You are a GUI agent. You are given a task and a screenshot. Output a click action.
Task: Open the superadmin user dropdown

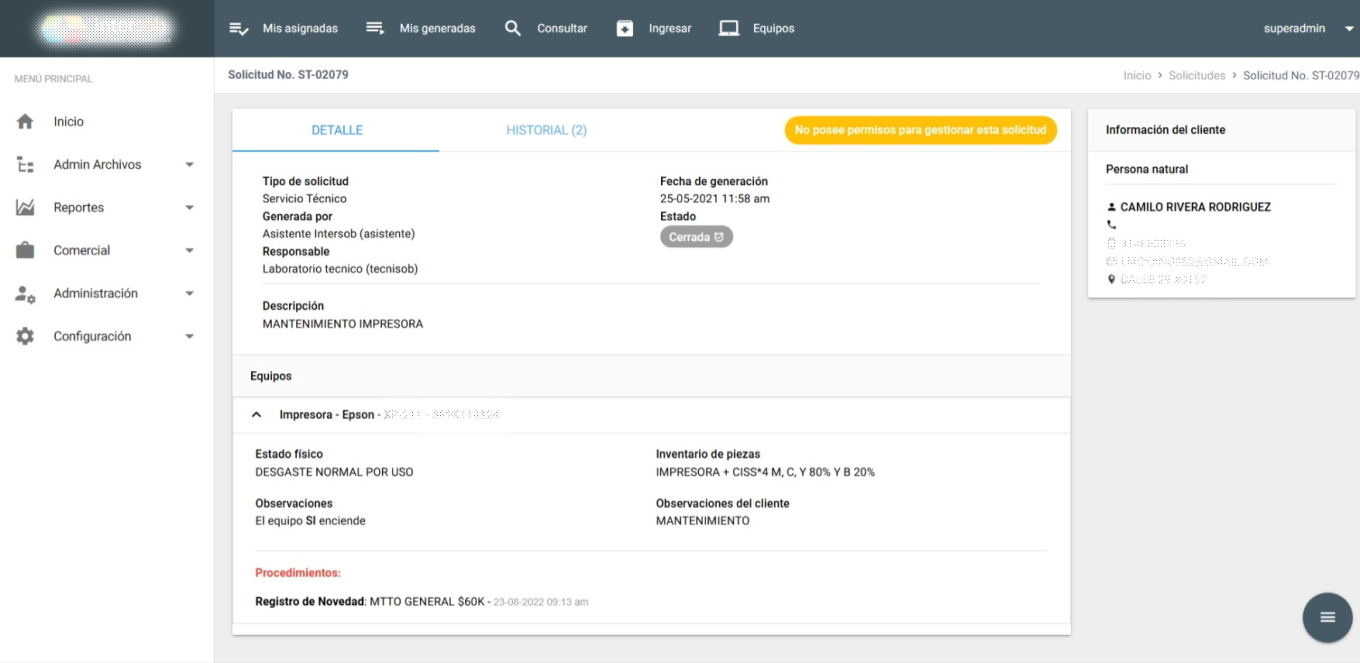[x=1308, y=28]
